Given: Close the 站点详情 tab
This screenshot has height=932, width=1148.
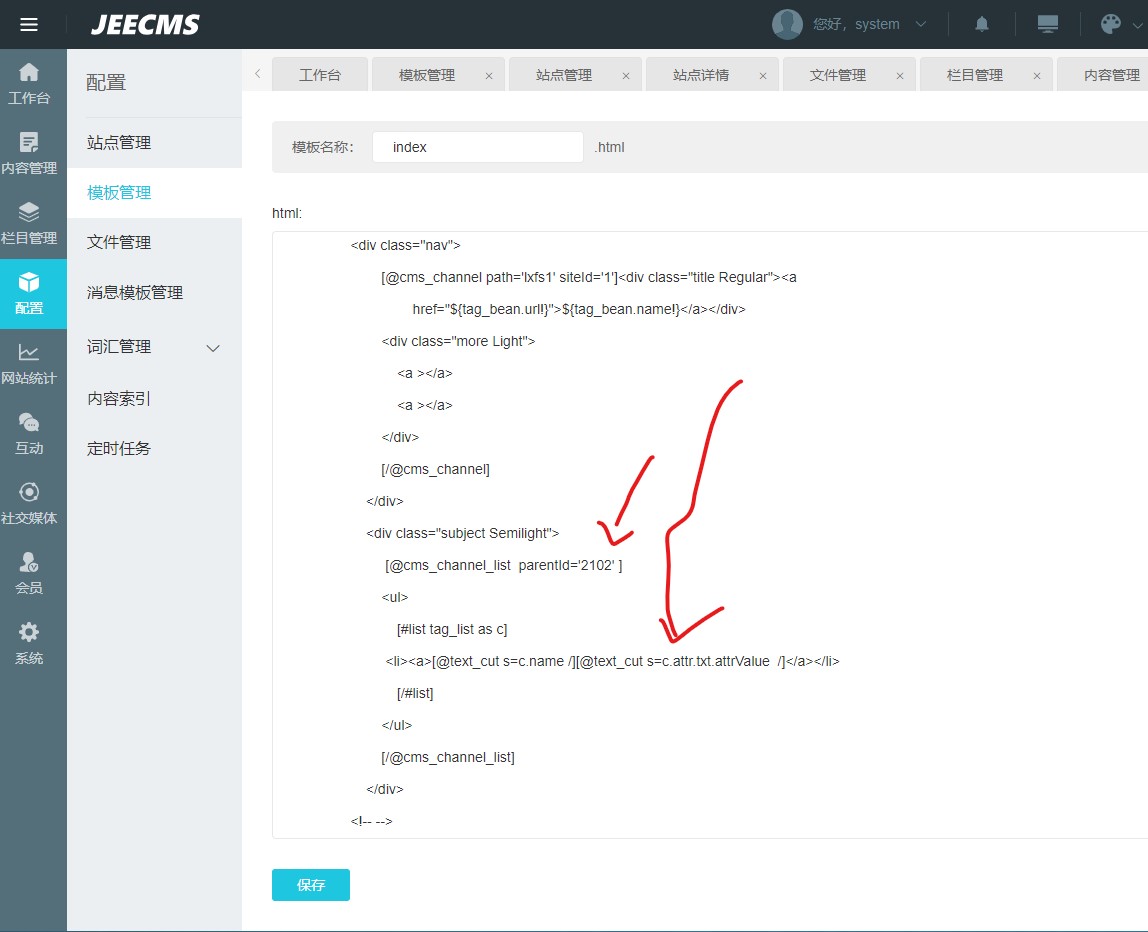Looking at the screenshot, I should [763, 75].
